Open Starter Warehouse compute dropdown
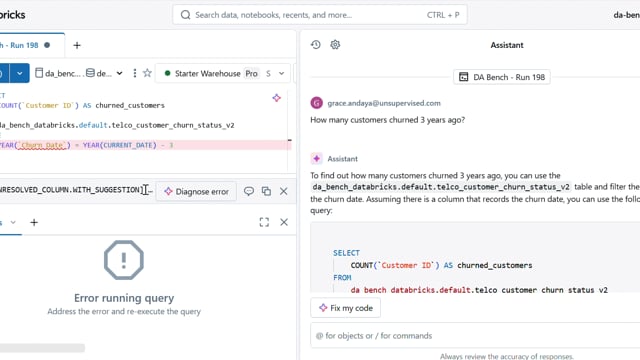Image resolution: width=640 pixels, height=360 pixels. [223, 73]
